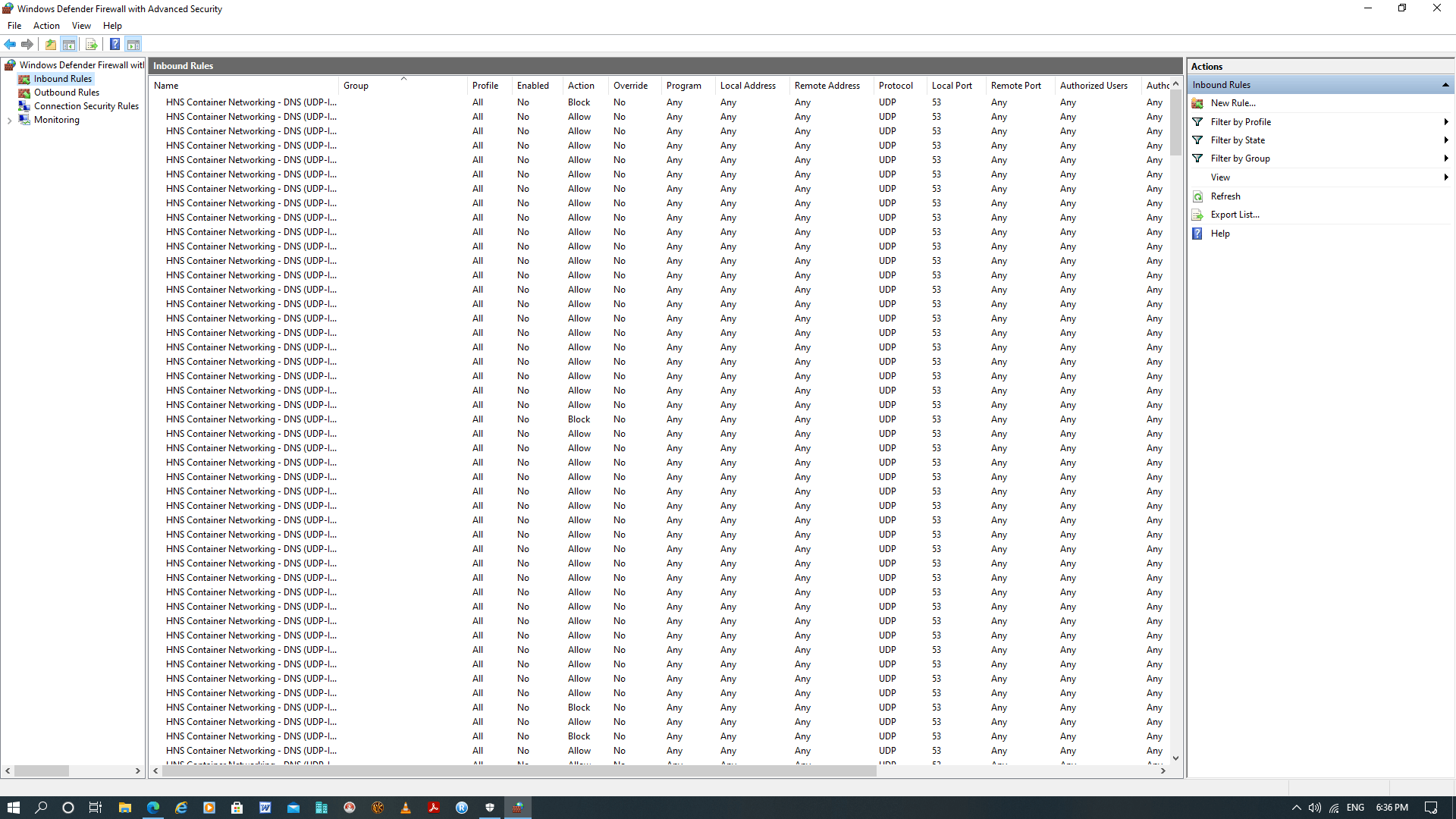Open VLC media player from taskbar

point(406,808)
